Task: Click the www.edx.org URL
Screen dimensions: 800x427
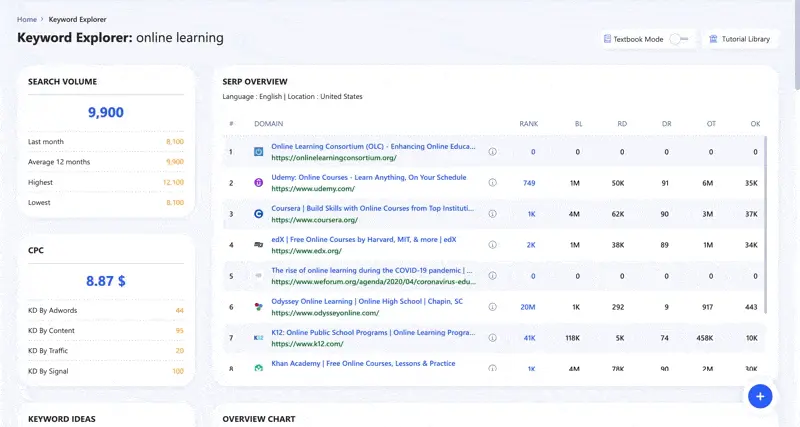Action: pos(306,251)
